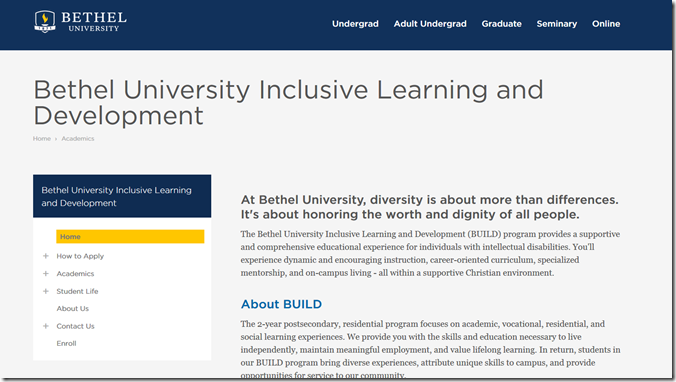The width and height of the screenshot is (676, 382).
Task: Open the Seminary navigation item
Action: (557, 24)
